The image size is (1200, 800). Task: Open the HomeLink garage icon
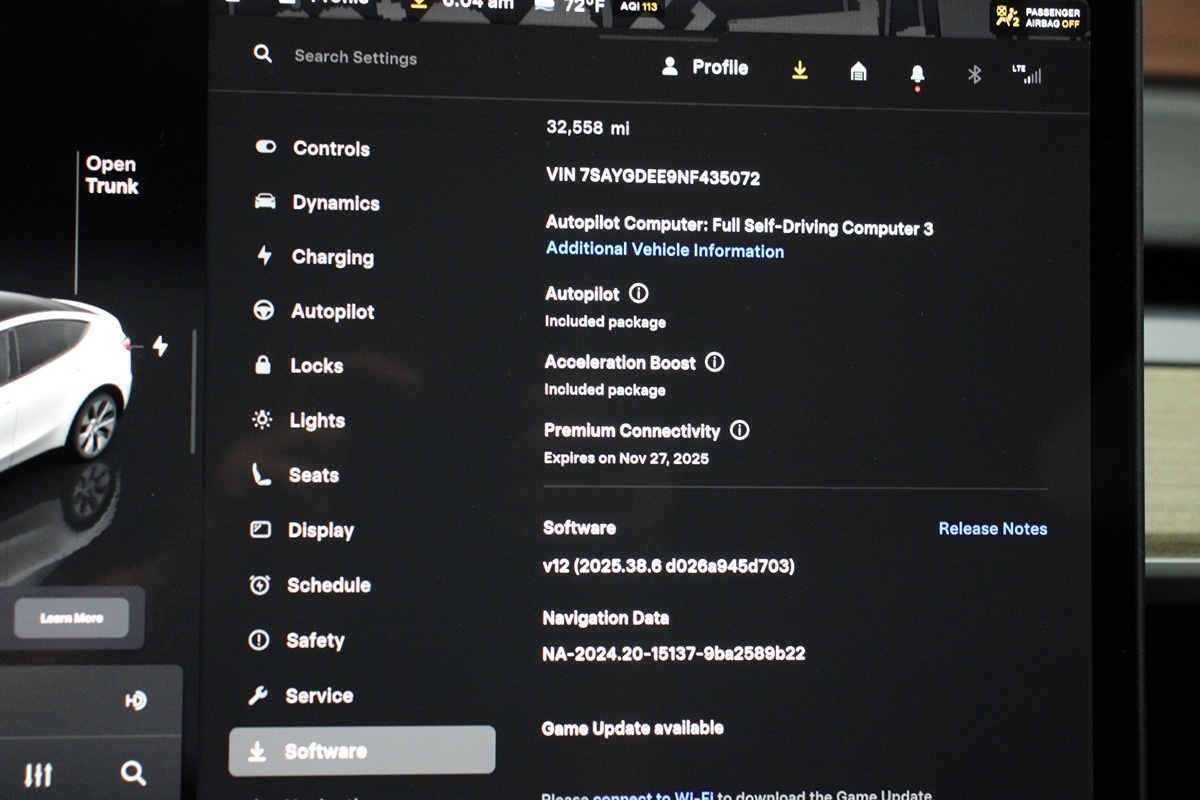pos(858,71)
